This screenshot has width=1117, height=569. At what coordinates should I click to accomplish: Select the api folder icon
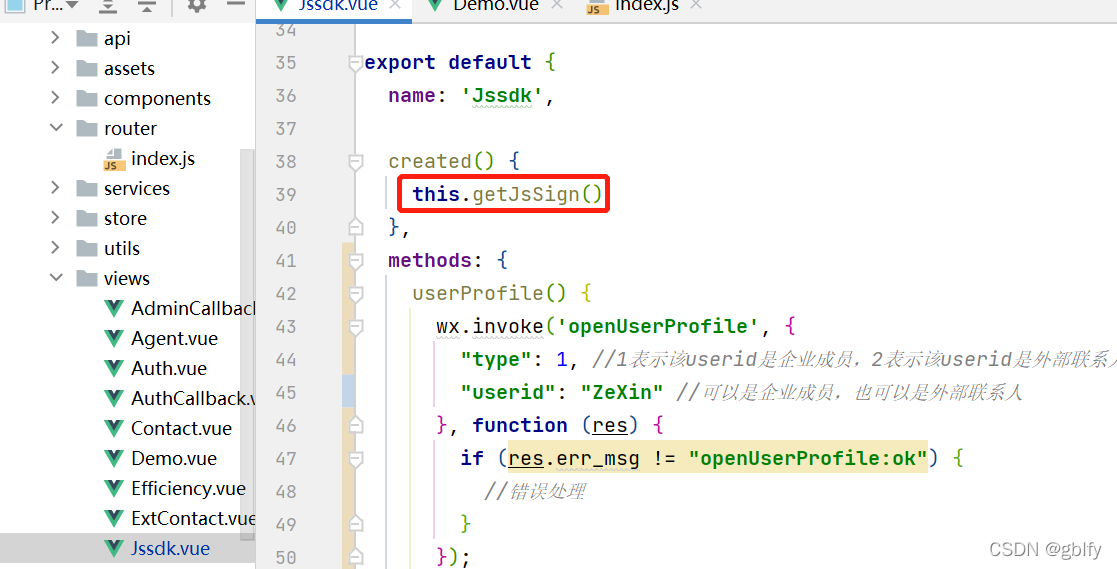(x=87, y=38)
